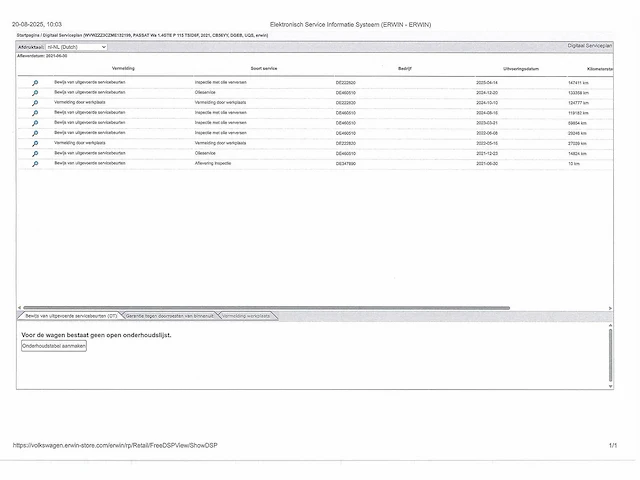Image resolution: width=640 pixels, height=480 pixels.
Task: Open details magnifier for the 2023-03-21 entry
Action: (35, 123)
